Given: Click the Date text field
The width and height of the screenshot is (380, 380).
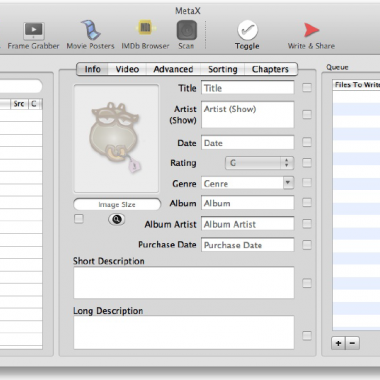Looking at the screenshot, I should pyautogui.click(x=248, y=143).
